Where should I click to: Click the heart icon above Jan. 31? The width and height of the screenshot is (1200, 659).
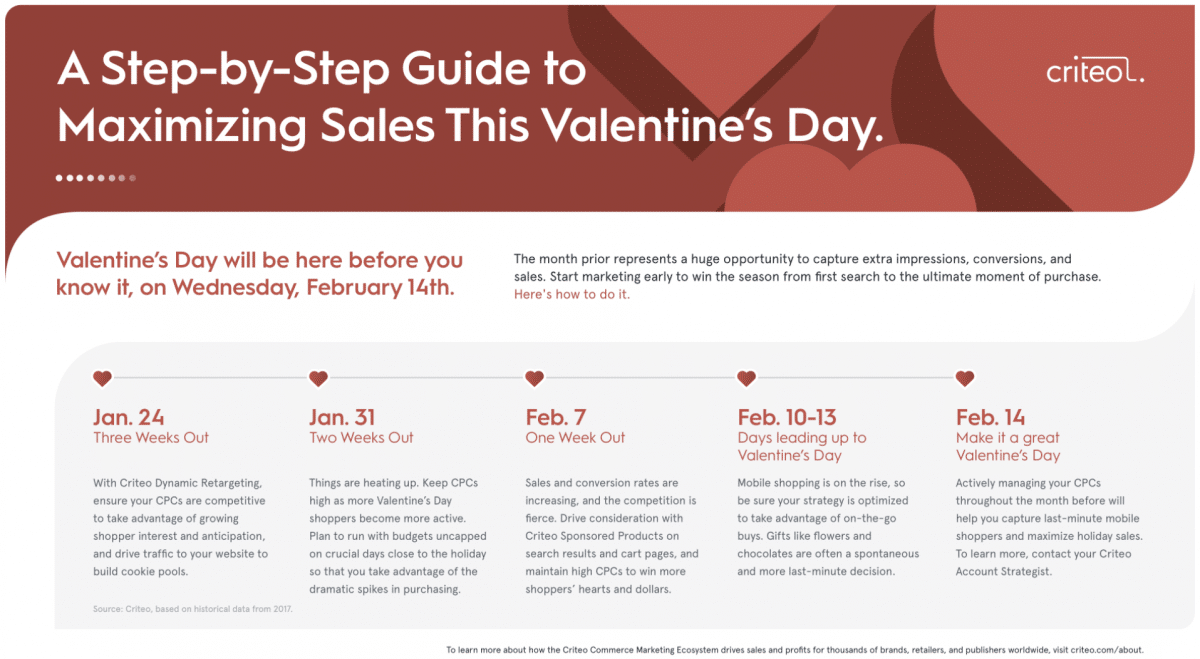click(x=318, y=378)
